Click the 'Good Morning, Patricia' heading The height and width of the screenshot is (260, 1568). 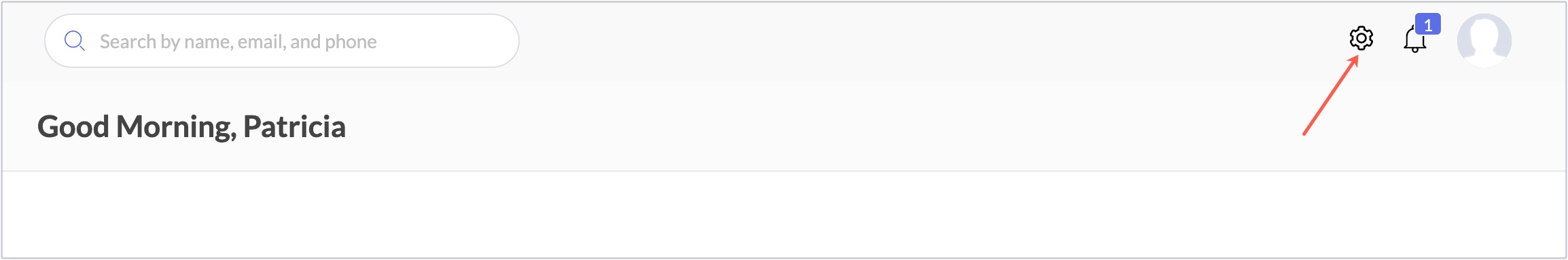tap(192, 127)
